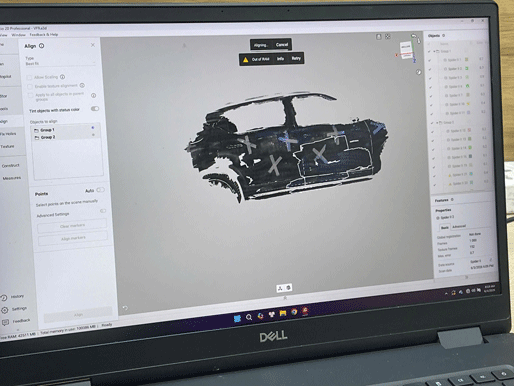Click the navigation cube in the 3D viewport
Viewport: 514px width, 386px height.
pos(406,50)
